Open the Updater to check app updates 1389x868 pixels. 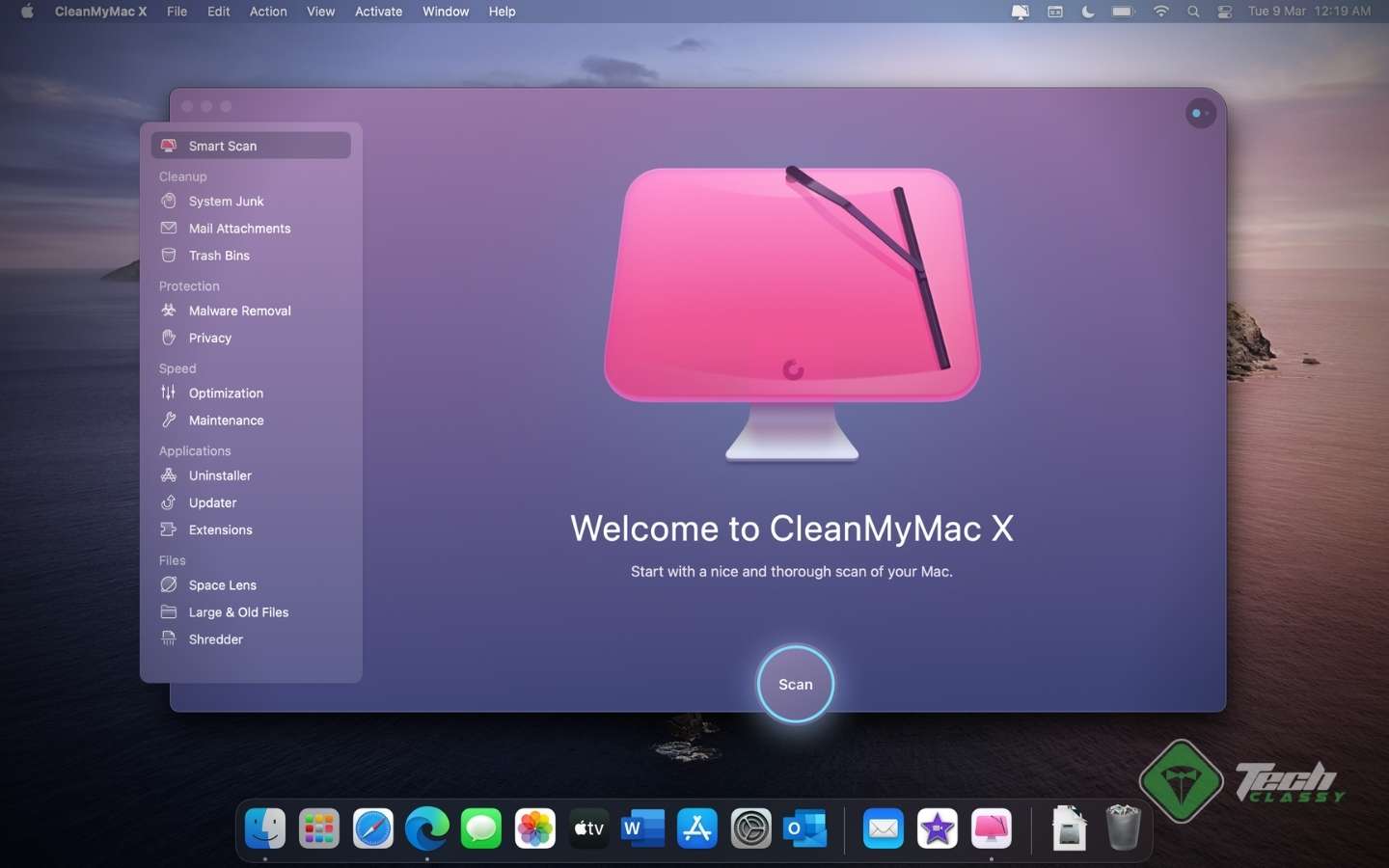pyautogui.click(x=212, y=502)
